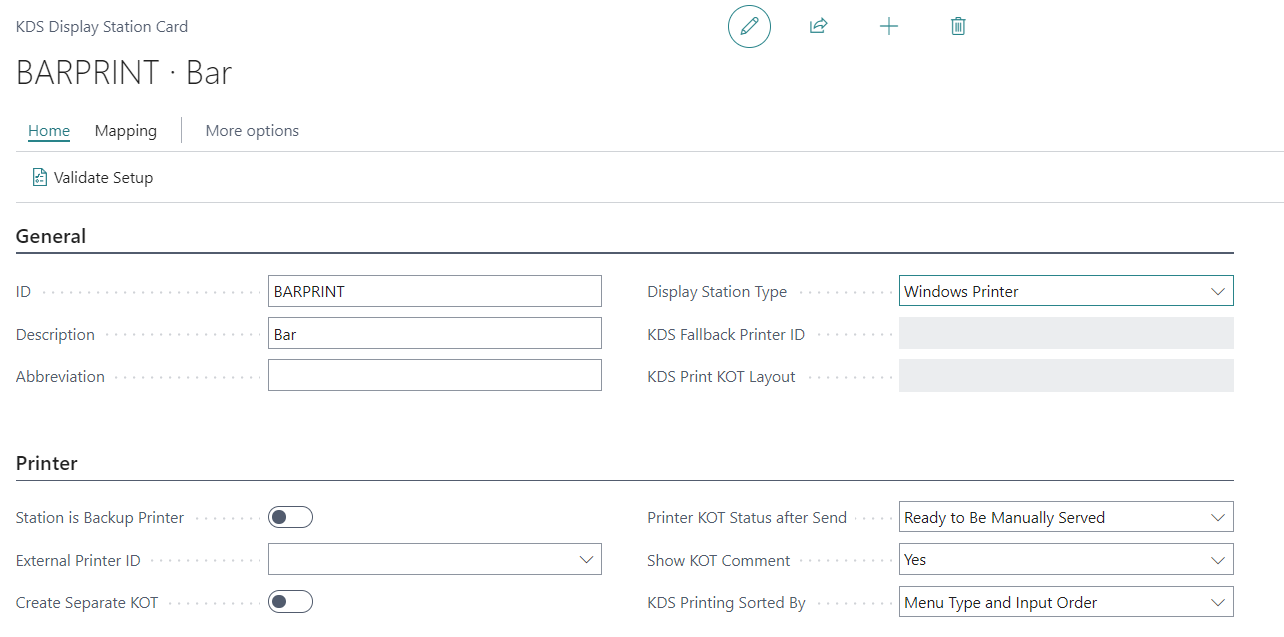Click the share icon

pos(818,27)
